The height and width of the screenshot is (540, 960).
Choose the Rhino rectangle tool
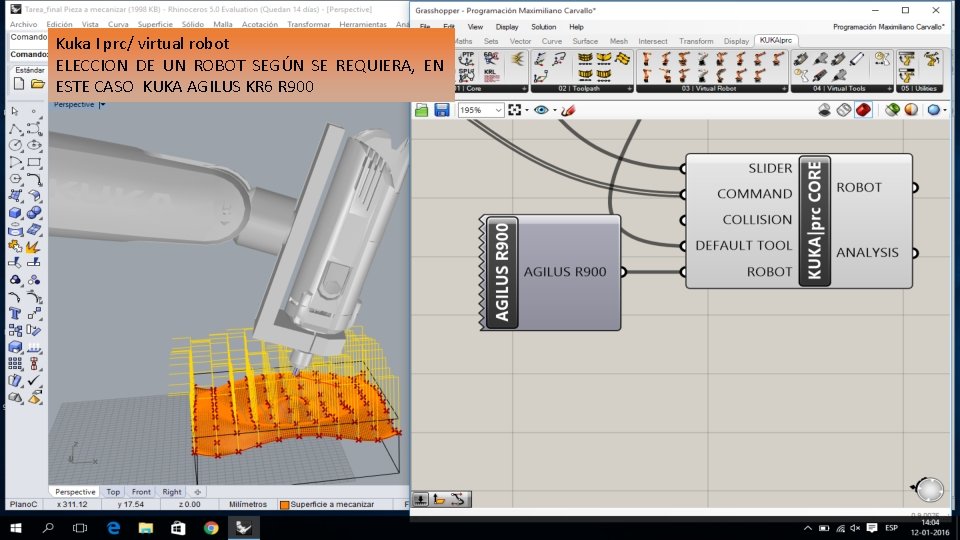(x=34, y=162)
